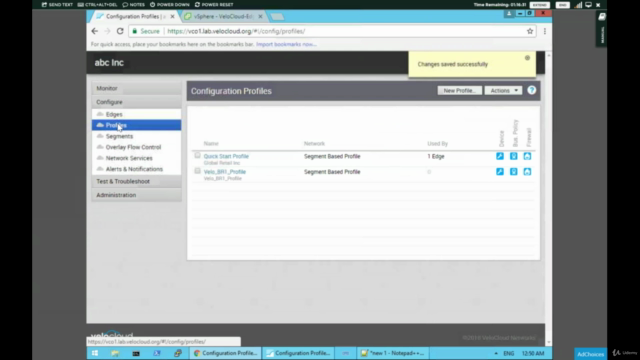Open Device settings for Quick Start Profile
Viewport: 640px width, 360px height.
point(500,156)
